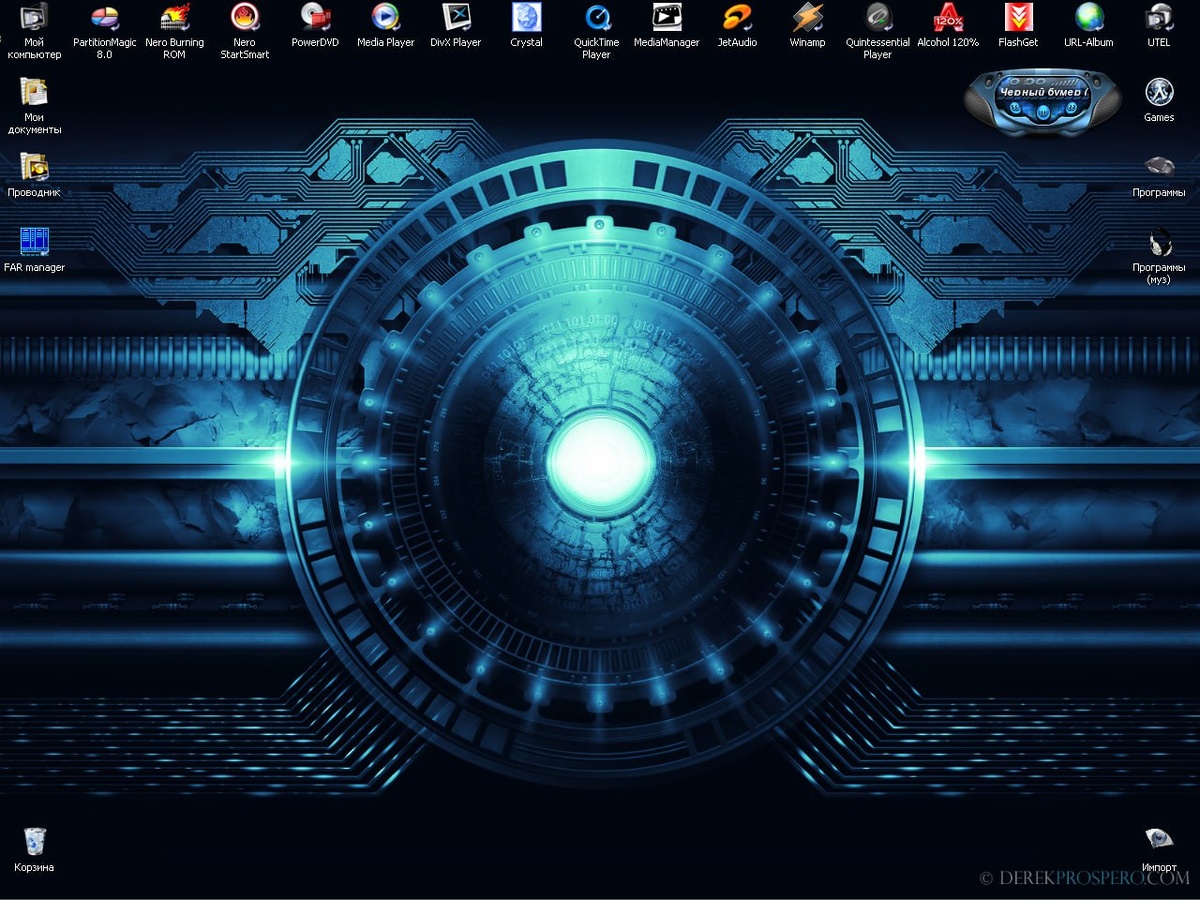
Task: Select the Media Player shortcut
Action: point(385,25)
